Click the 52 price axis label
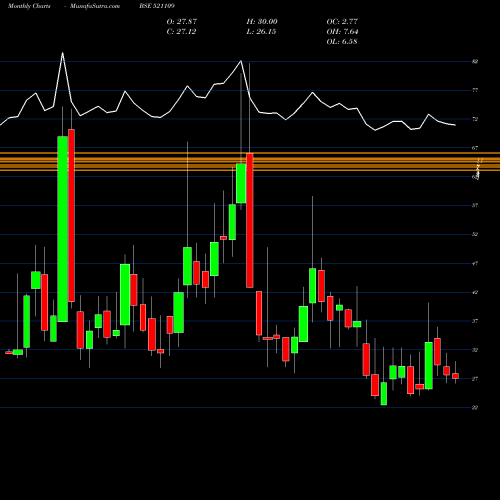500x500 pixels. click(x=475, y=234)
